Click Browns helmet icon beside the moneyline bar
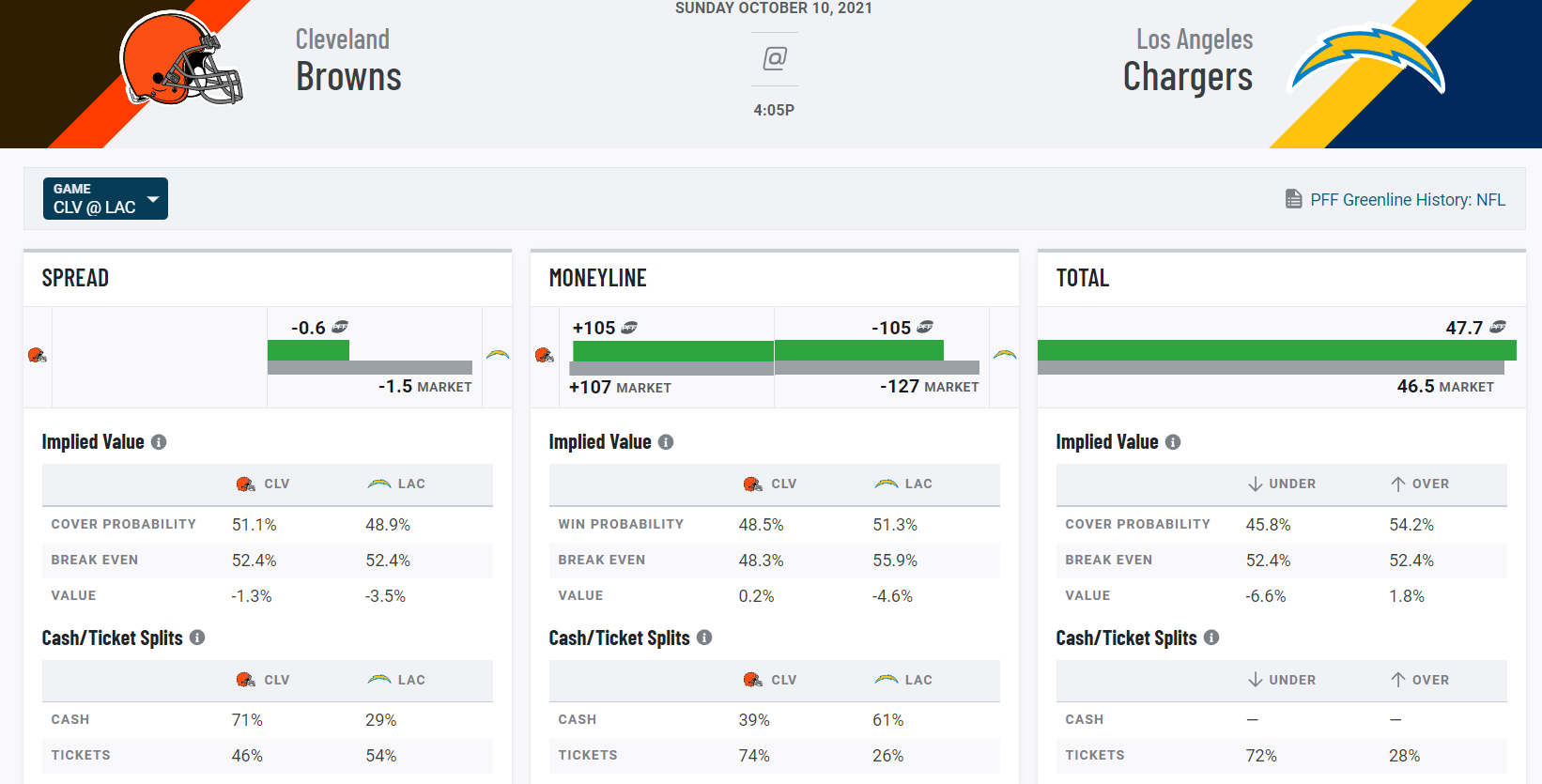 544,355
